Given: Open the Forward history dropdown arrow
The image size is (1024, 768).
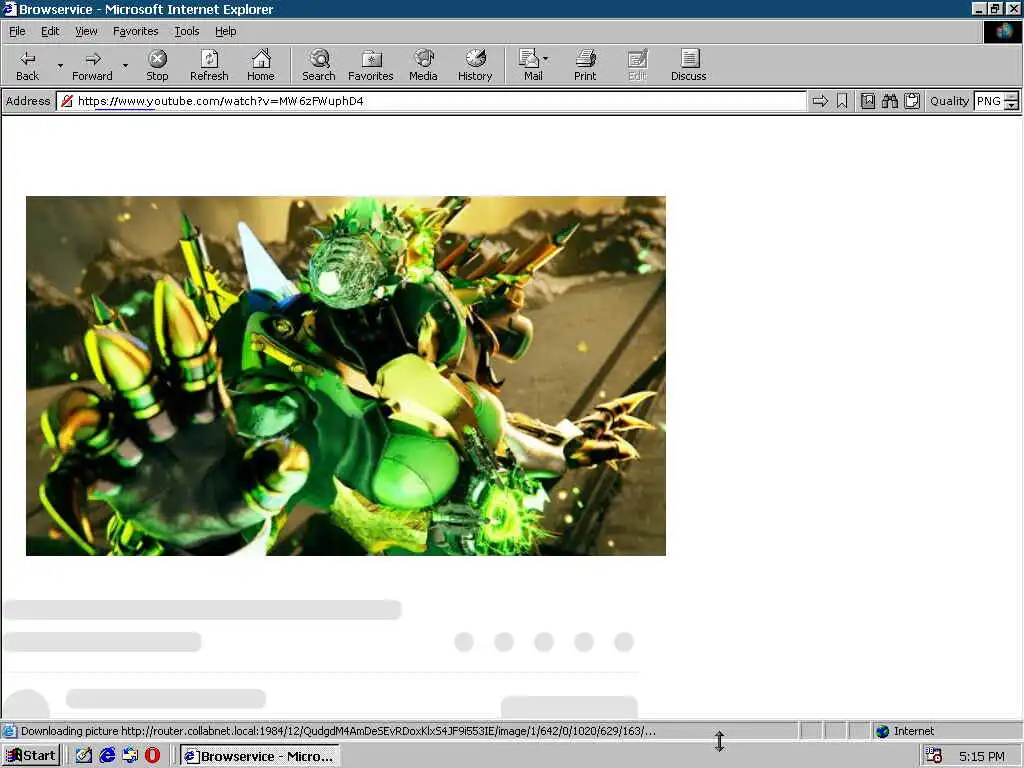Looking at the screenshot, I should (x=125, y=65).
